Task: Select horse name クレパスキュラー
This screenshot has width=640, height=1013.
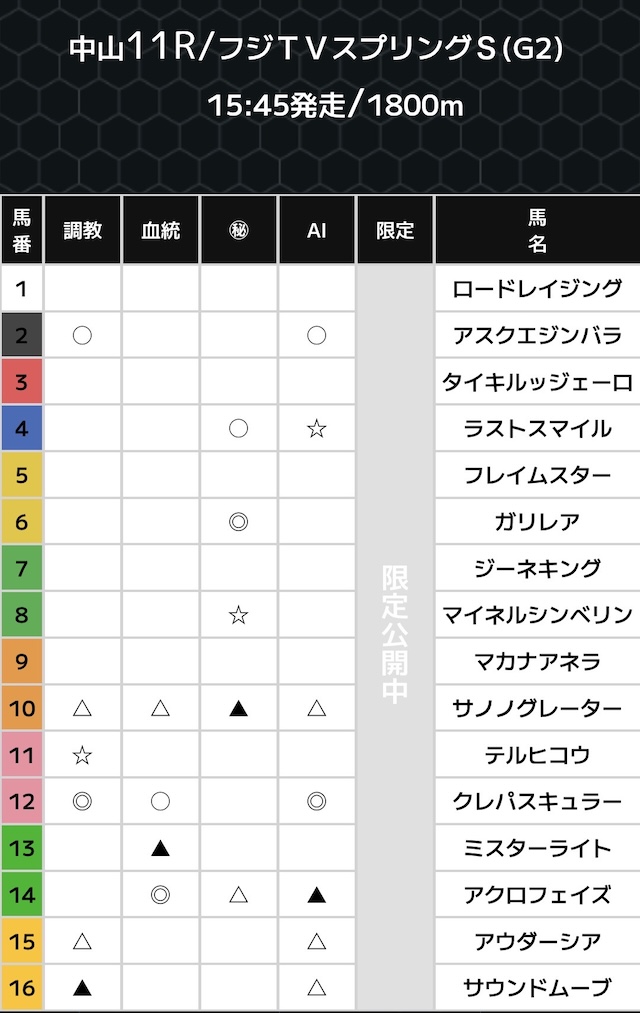Action: click(x=537, y=801)
